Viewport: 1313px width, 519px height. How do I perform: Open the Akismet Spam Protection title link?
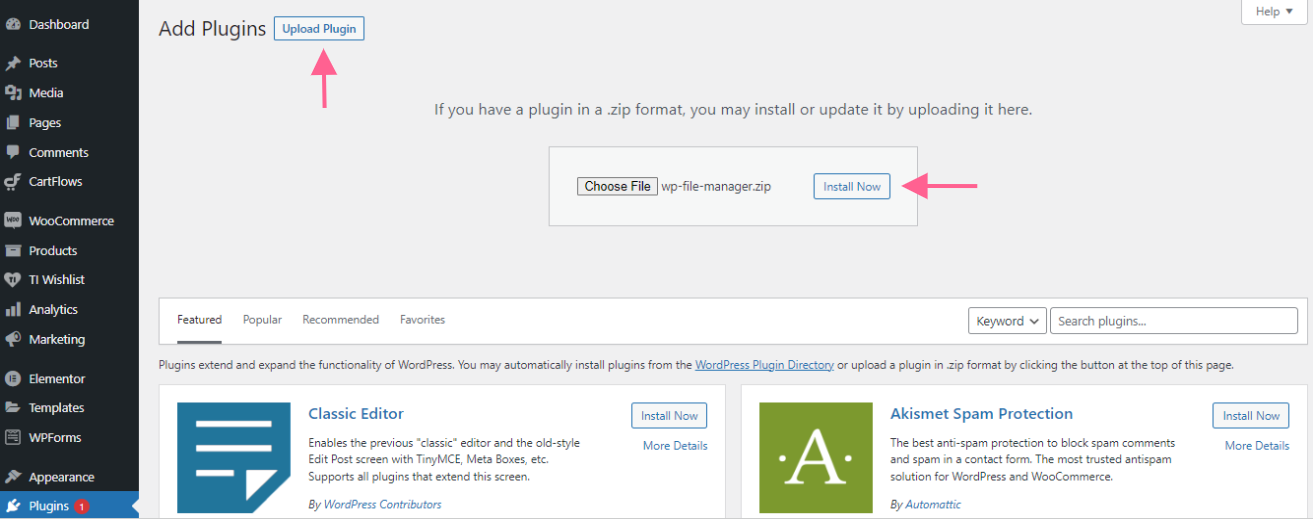[981, 414]
